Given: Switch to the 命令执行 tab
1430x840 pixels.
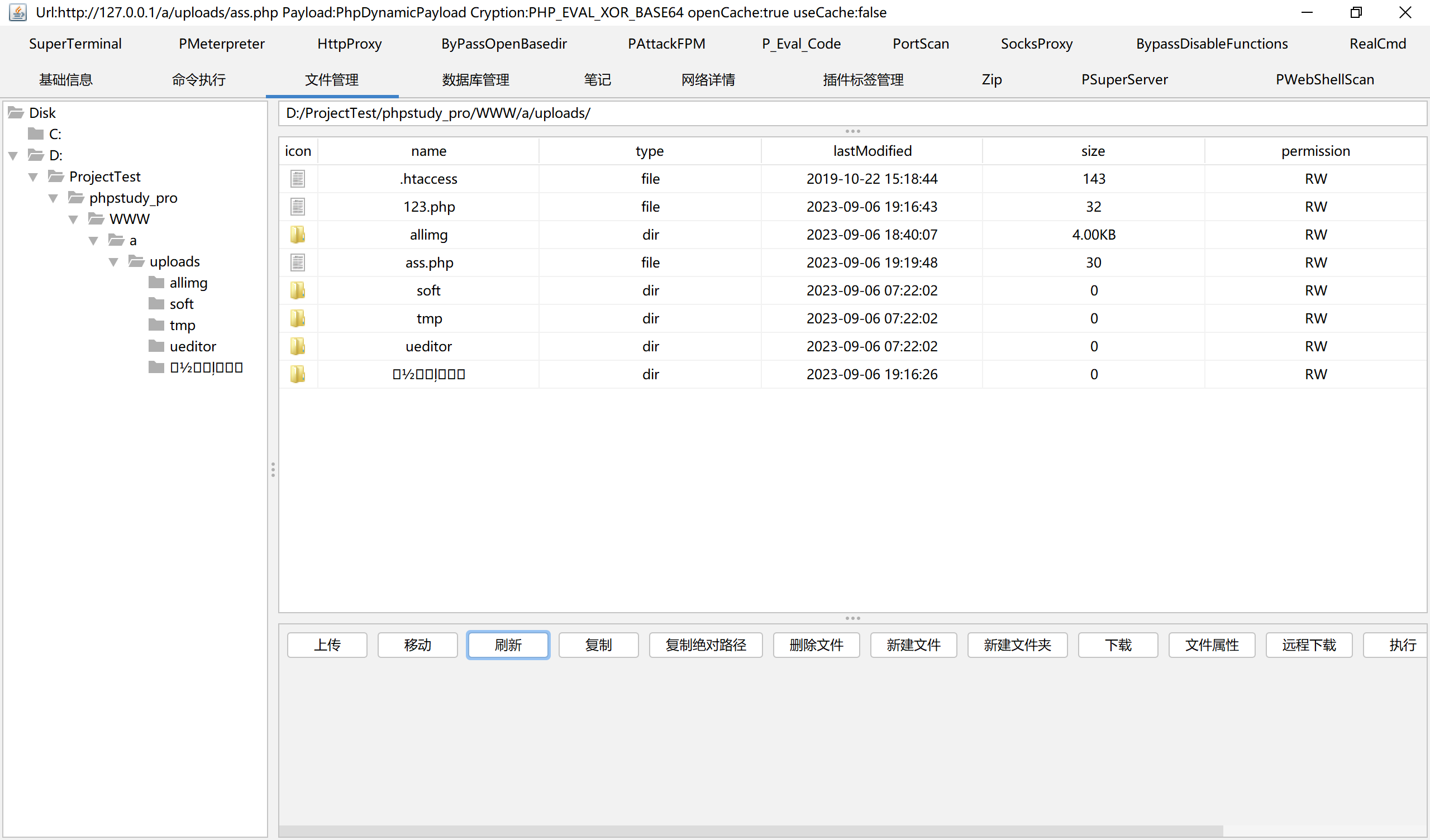Looking at the screenshot, I should coord(199,79).
